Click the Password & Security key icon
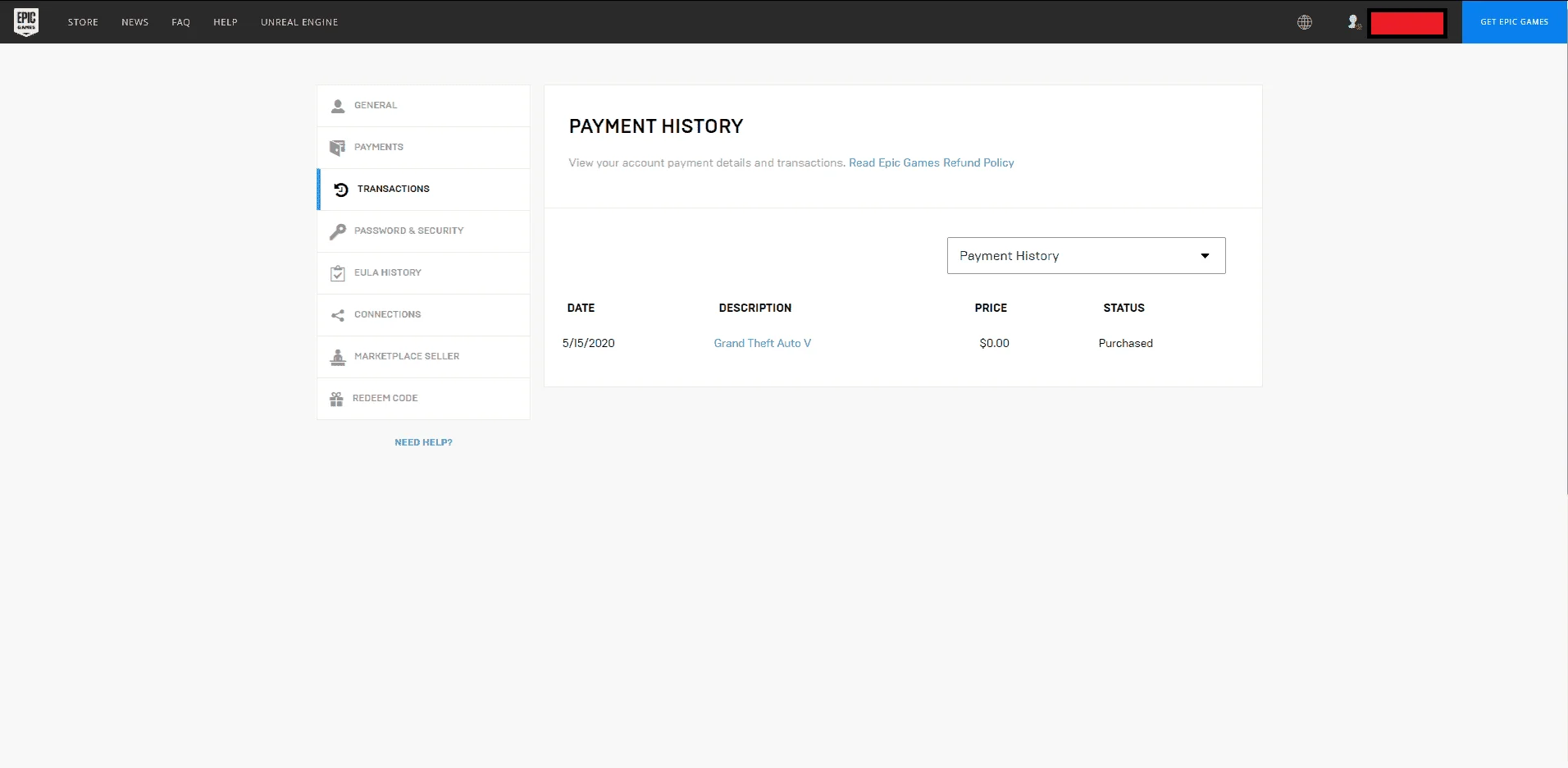This screenshot has width=1568, height=768. [338, 231]
